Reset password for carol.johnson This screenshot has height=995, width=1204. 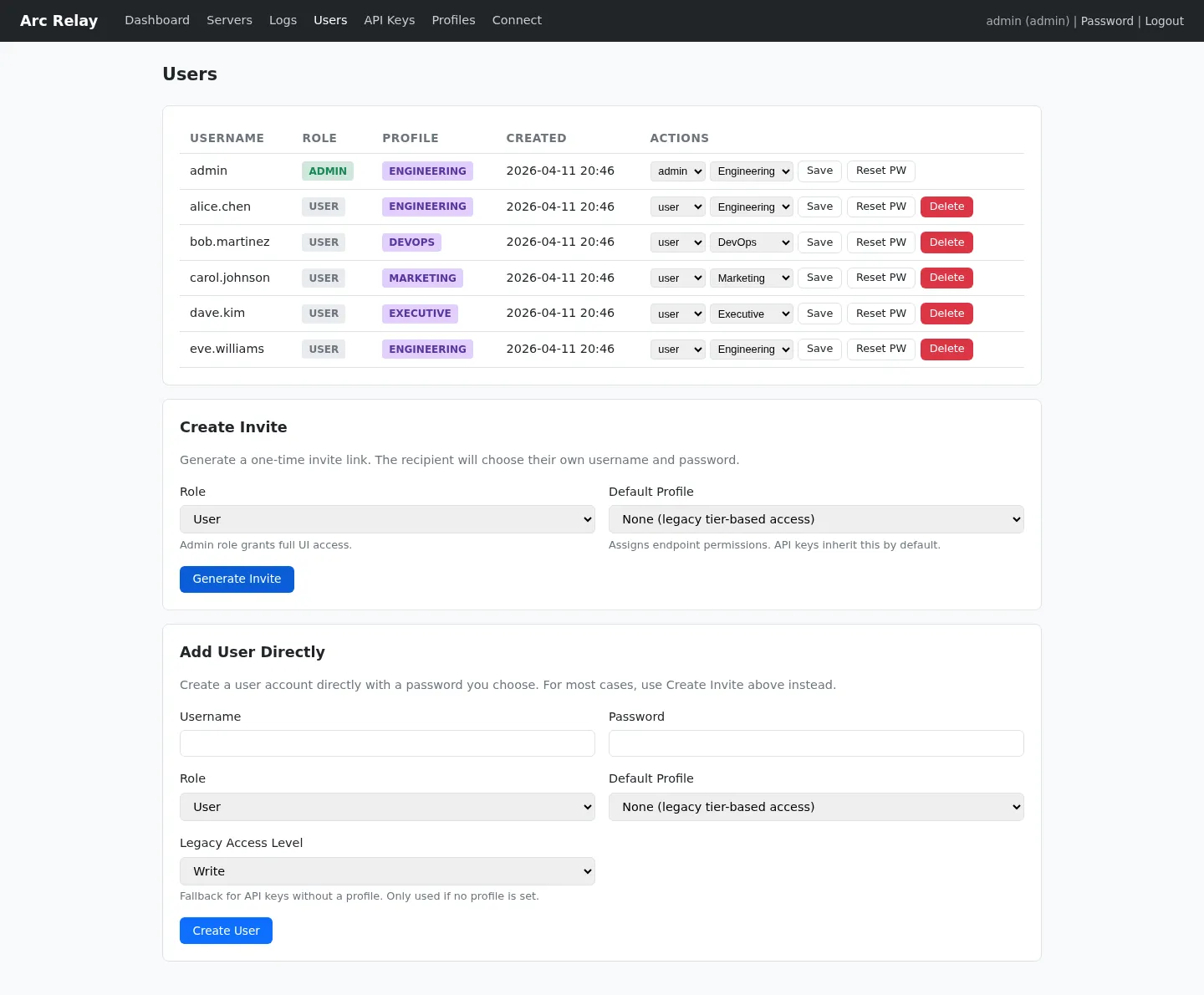point(881,278)
